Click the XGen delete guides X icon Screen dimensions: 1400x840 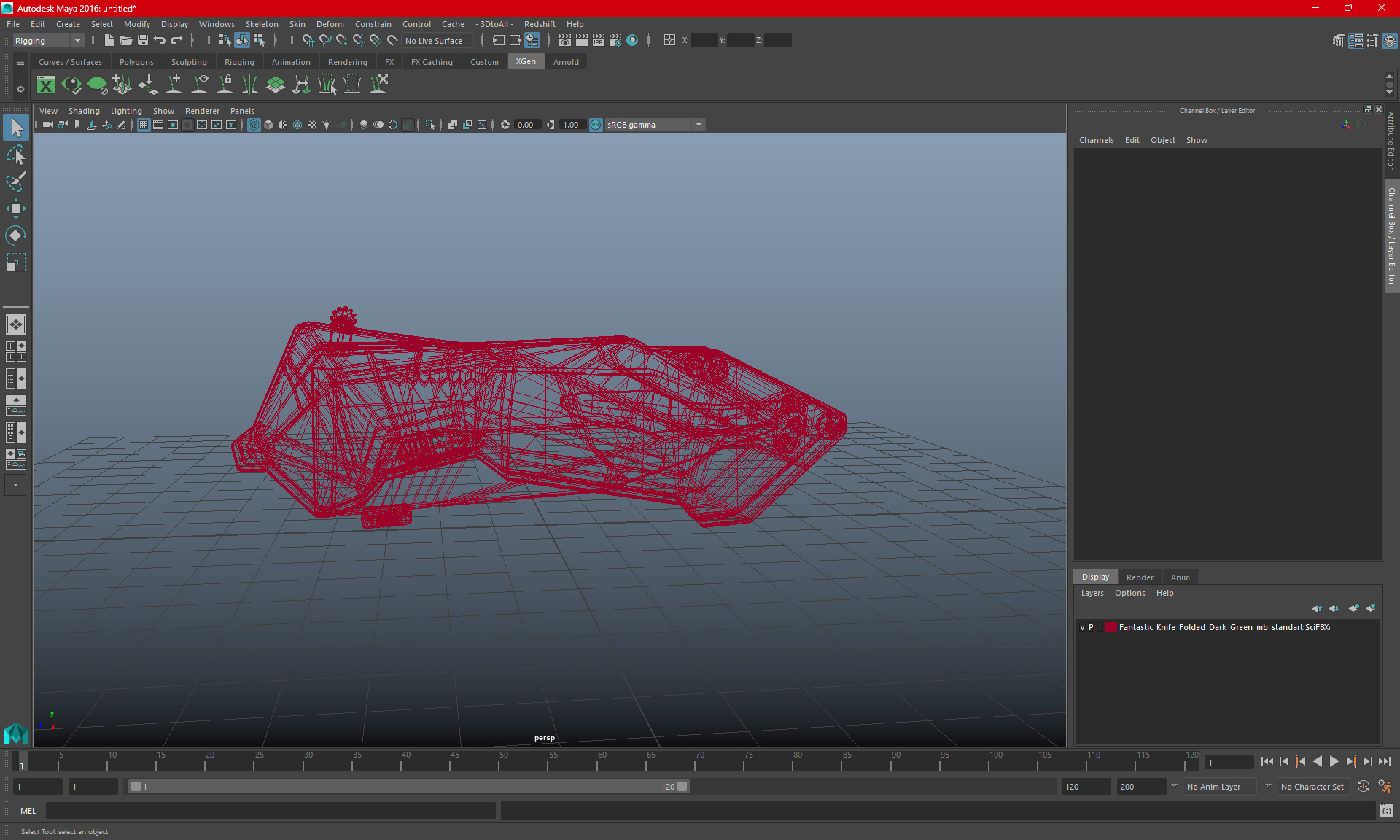[378, 85]
